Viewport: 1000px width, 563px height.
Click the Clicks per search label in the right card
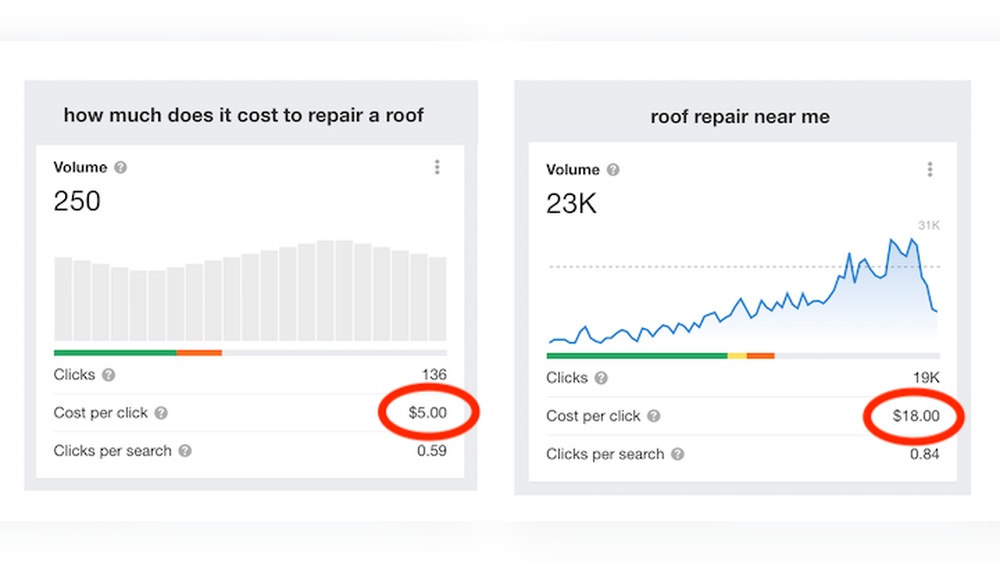605,454
